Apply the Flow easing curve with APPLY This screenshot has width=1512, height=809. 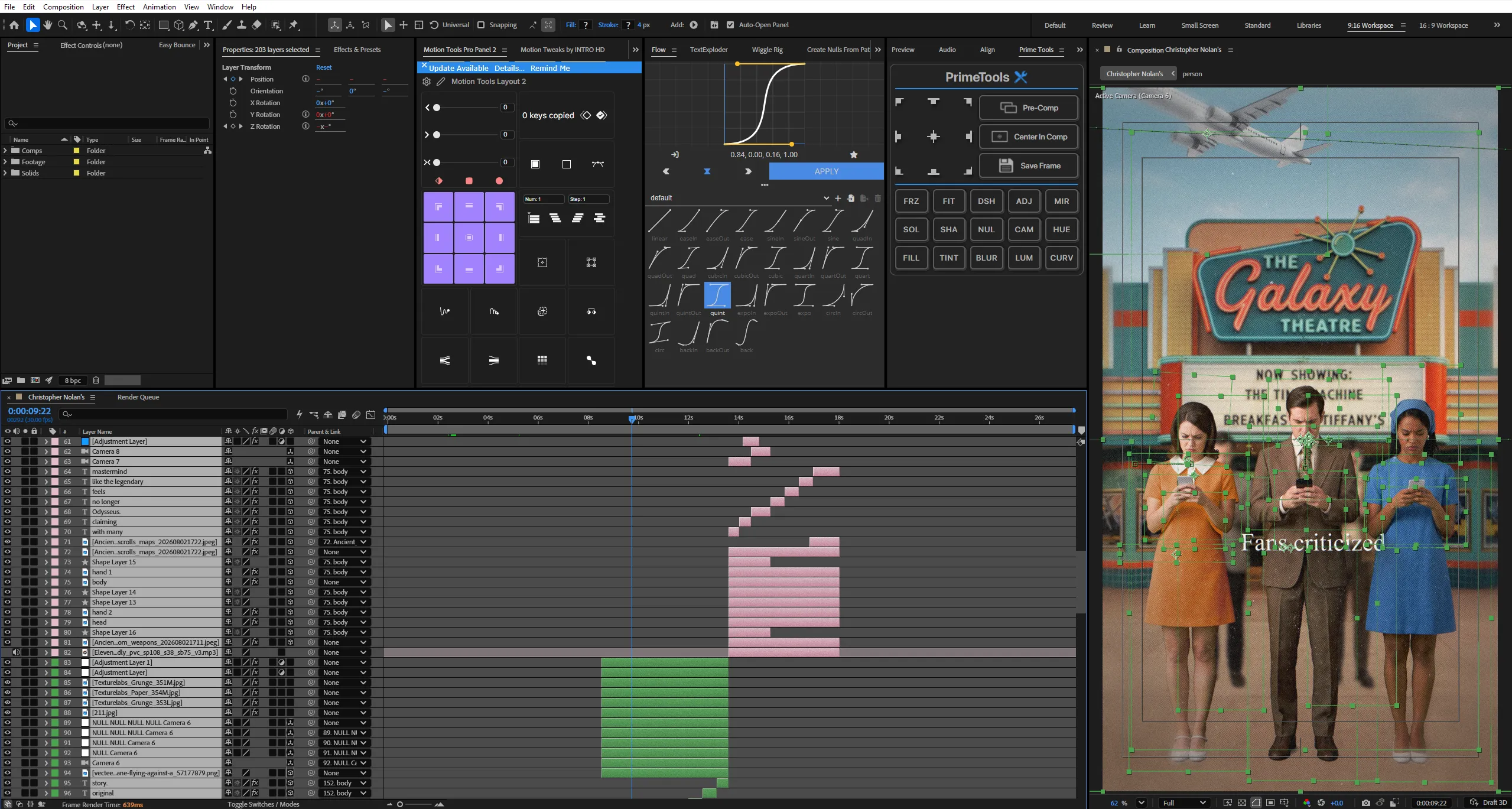[826, 171]
